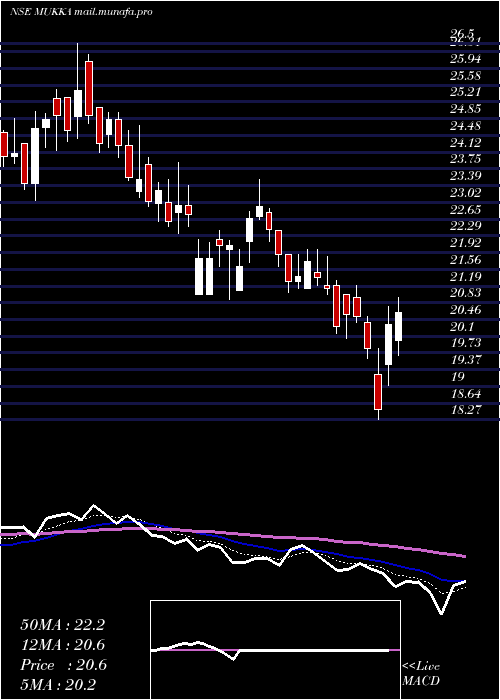The width and height of the screenshot is (500, 700).
Task: Click the 19.73 price axis label
Action: click(x=466, y=343)
